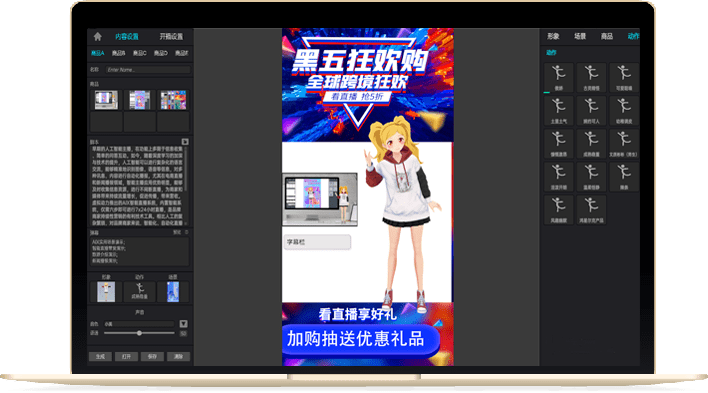Open the 场景 scene thumbnail in left panel
Screen dimensions: 708x393
pos(173,291)
